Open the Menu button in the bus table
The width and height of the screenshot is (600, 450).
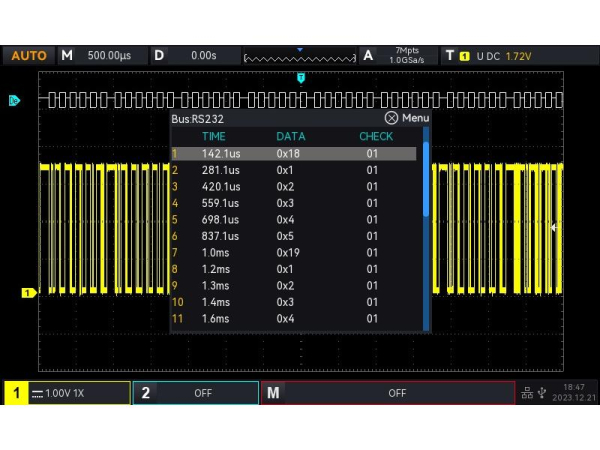(x=415, y=118)
